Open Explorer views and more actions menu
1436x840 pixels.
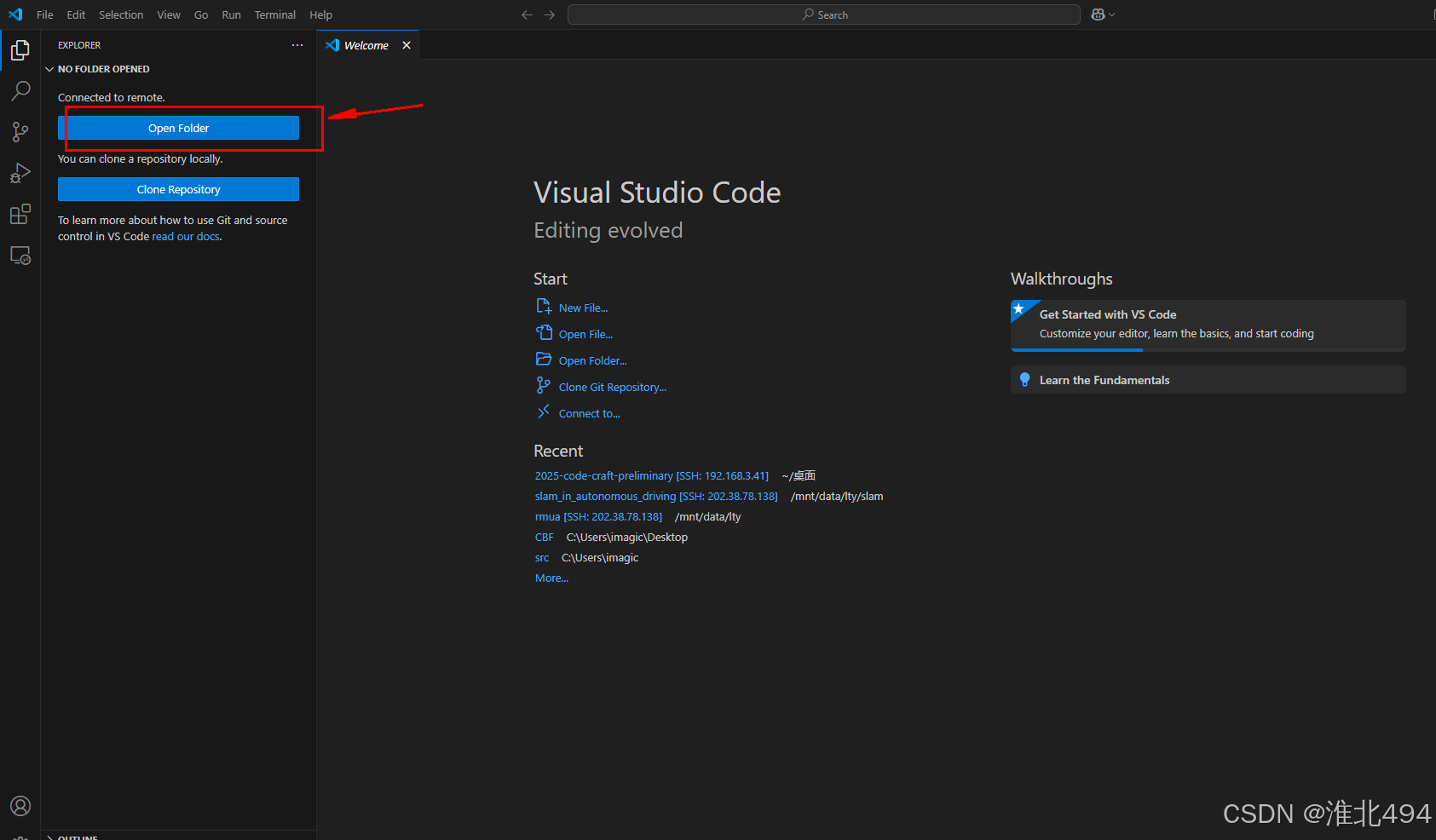click(297, 45)
